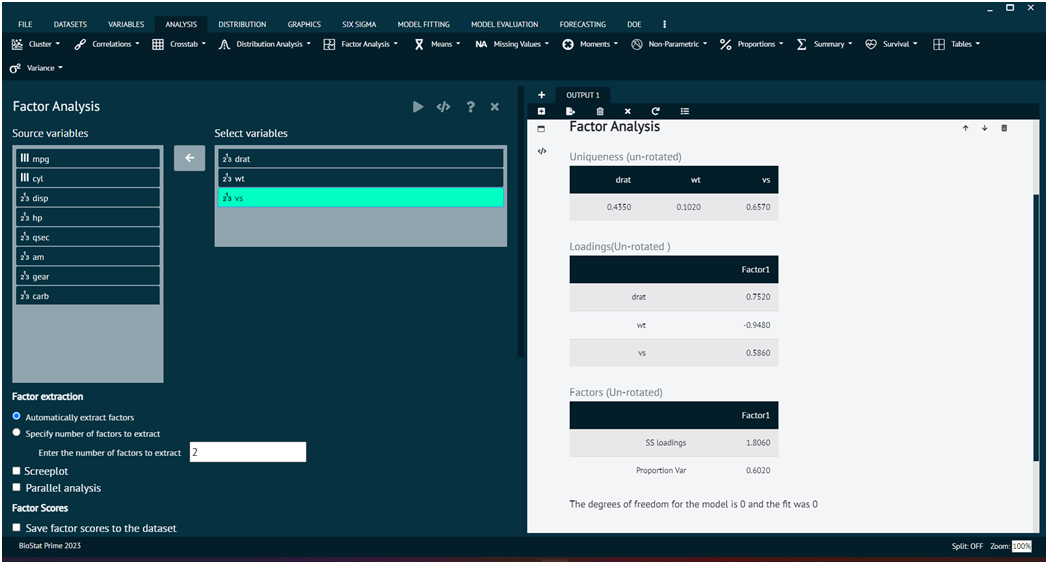This screenshot has width=1048, height=564.
Task: Switch to the DATASETS tab
Action: (x=70, y=24)
